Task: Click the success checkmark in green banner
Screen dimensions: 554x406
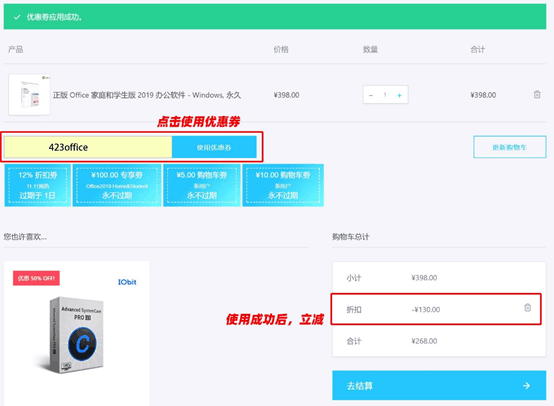Action: [x=17, y=17]
